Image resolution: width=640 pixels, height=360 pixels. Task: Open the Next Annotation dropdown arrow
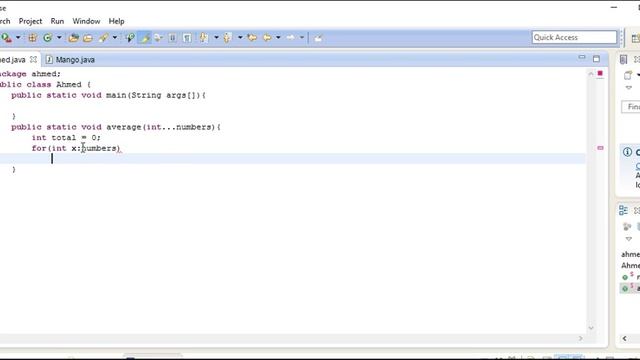click(x=216, y=38)
